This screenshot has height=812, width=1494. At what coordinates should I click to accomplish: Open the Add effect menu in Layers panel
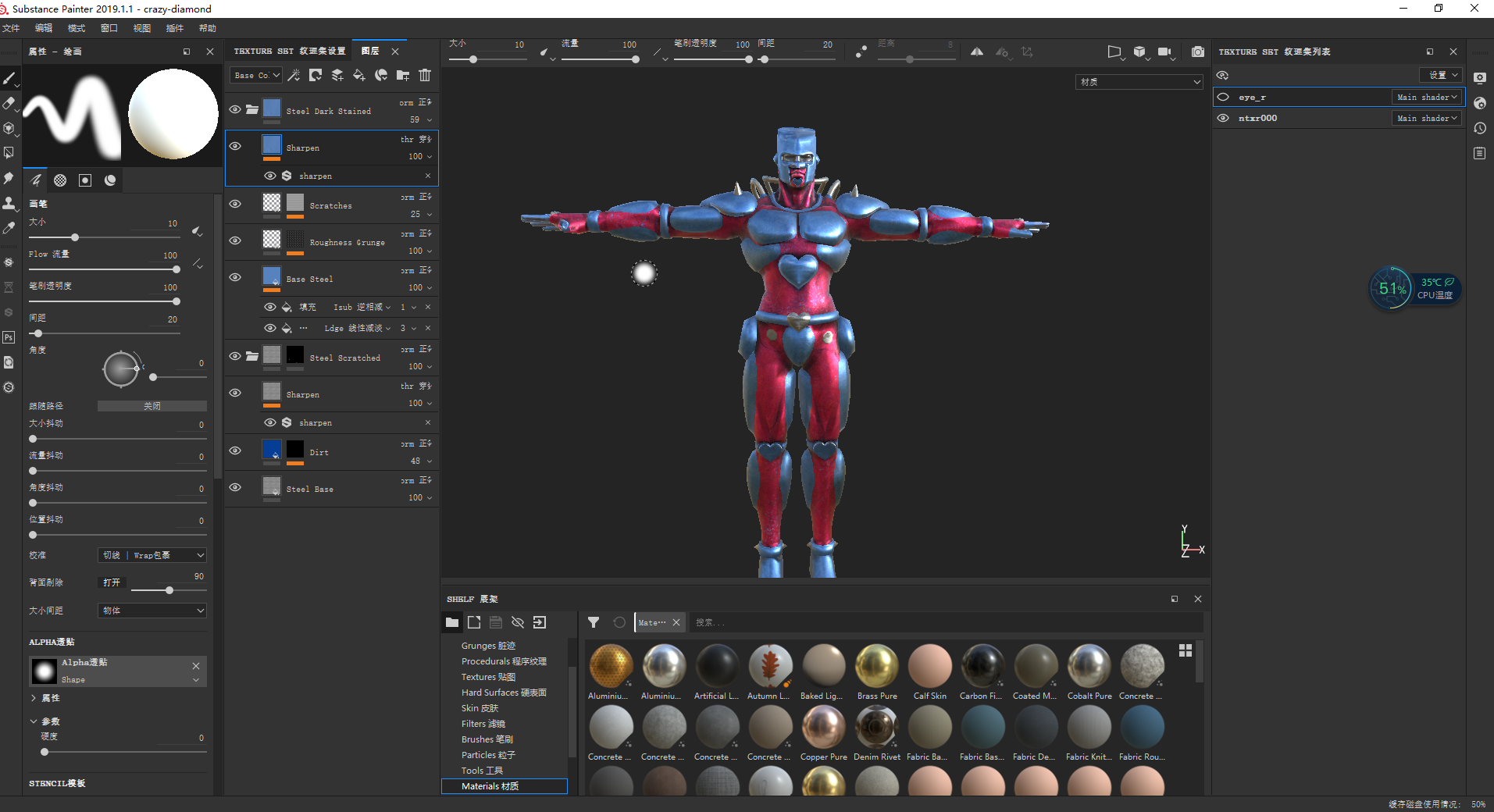[294, 75]
